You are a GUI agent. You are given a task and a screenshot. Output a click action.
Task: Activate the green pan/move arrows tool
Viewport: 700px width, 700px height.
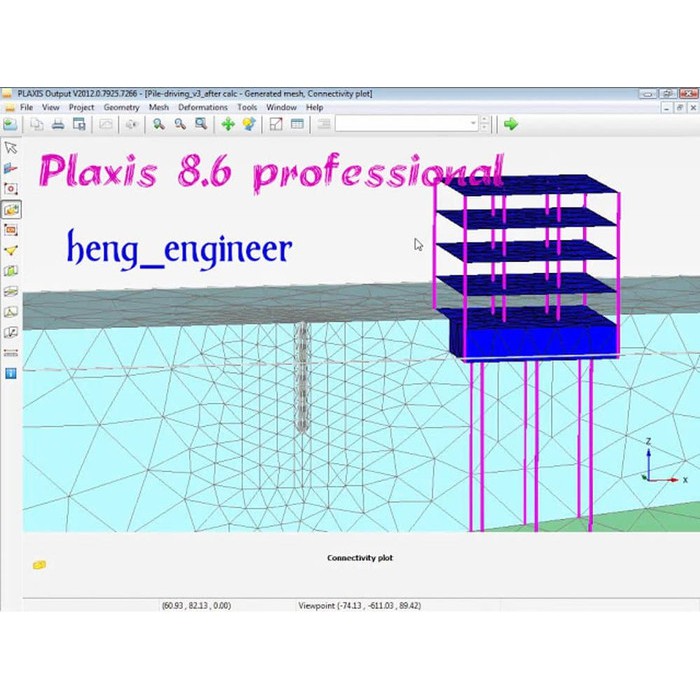(228, 124)
